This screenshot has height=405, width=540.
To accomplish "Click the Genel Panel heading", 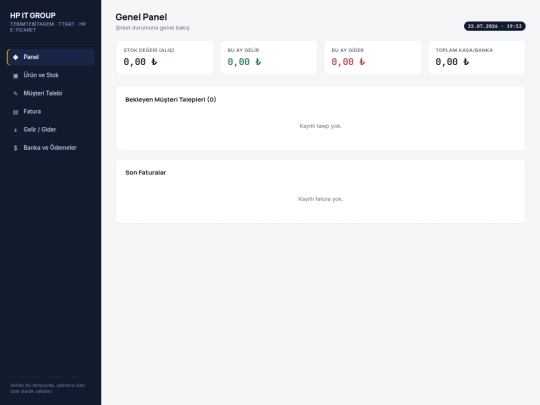I will coord(141,17).
